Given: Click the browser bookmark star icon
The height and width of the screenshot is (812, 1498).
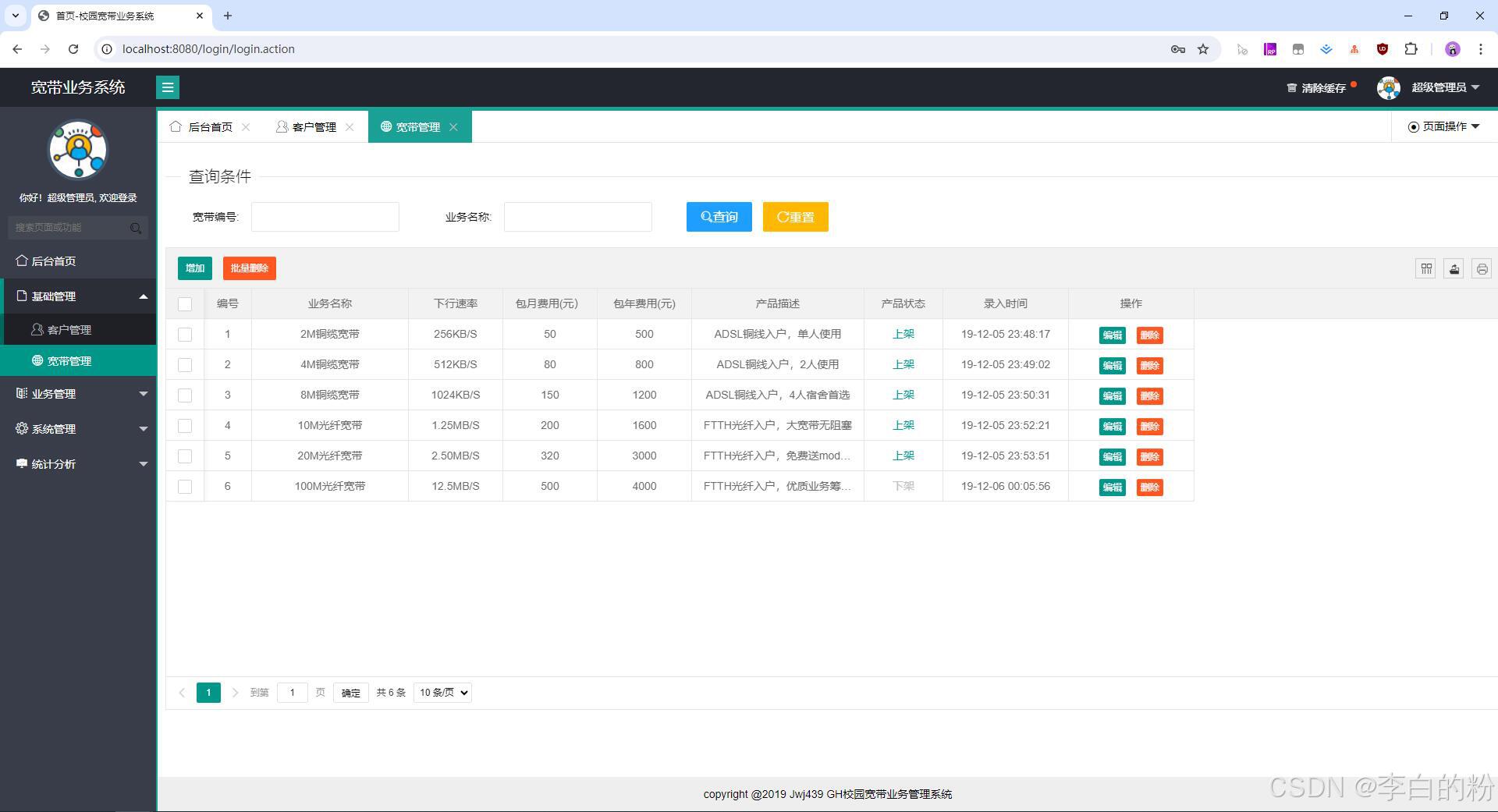Looking at the screenshot, I should (1203, 49).
